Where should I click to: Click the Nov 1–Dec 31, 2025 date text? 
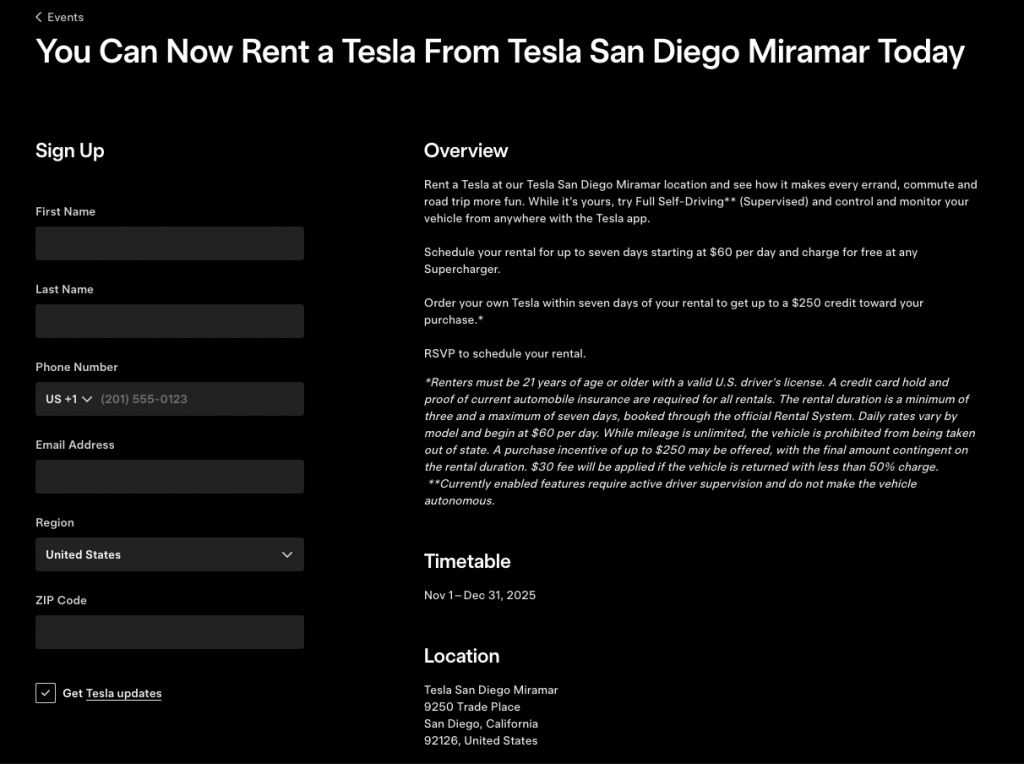480,595
